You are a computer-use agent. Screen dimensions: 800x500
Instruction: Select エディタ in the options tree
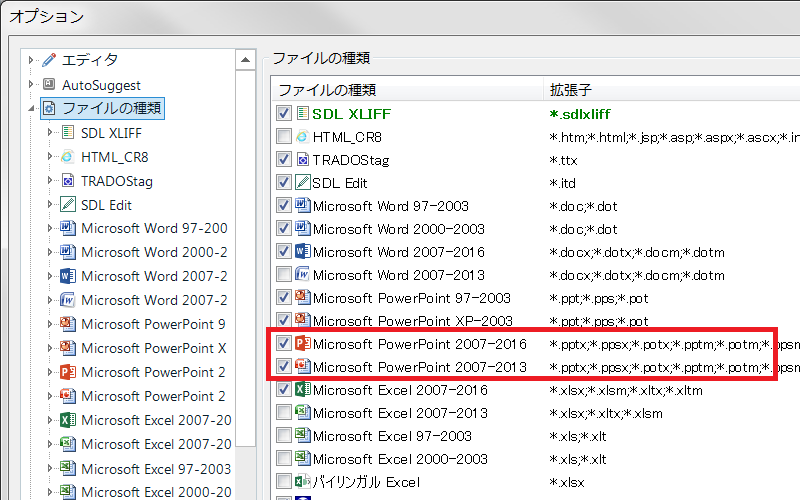click(x=90, y=60)
